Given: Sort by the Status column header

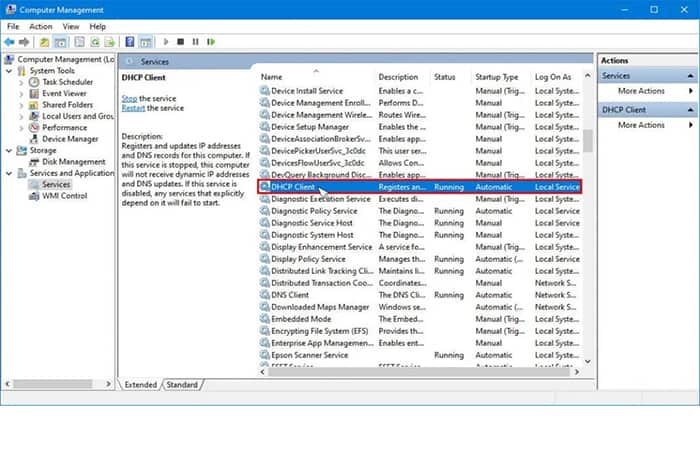Looking at the screenshot, I should point(450,77).
